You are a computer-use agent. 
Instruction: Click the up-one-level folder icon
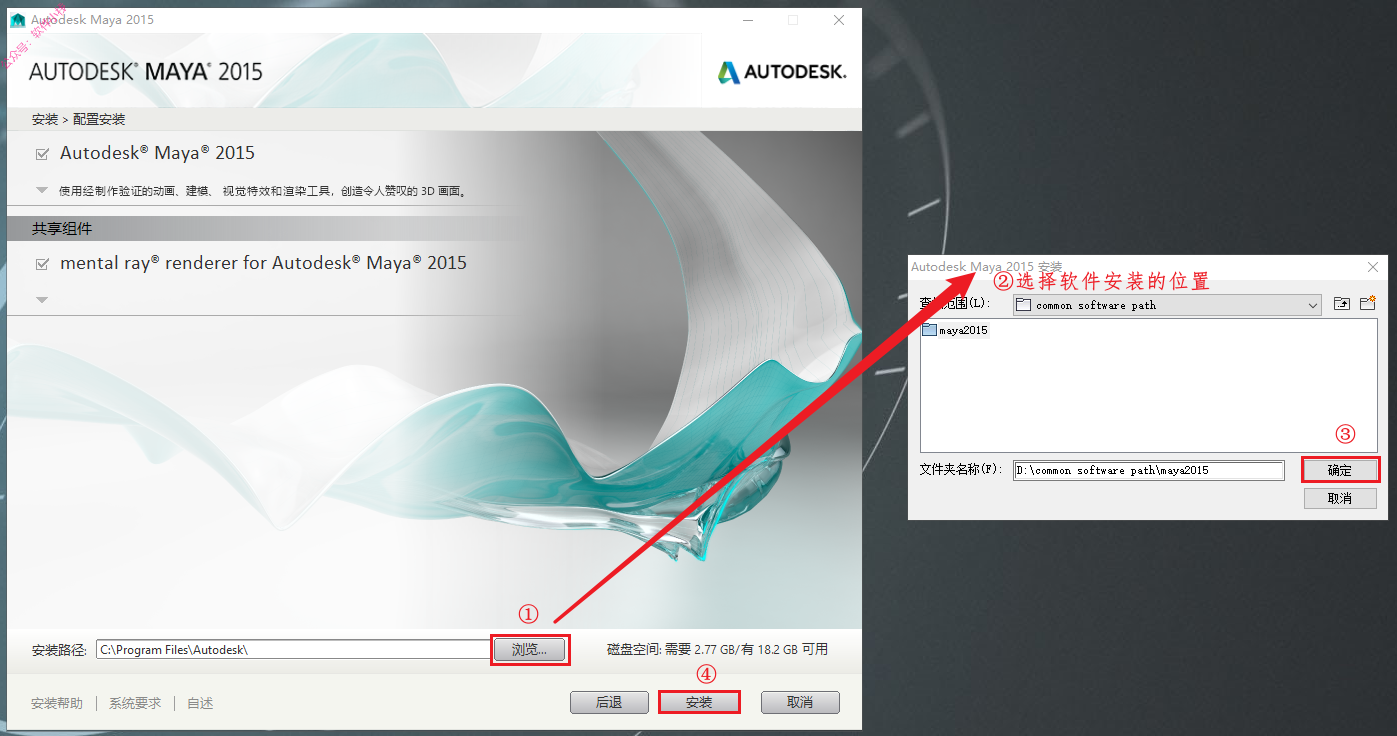pos(1342,303)
